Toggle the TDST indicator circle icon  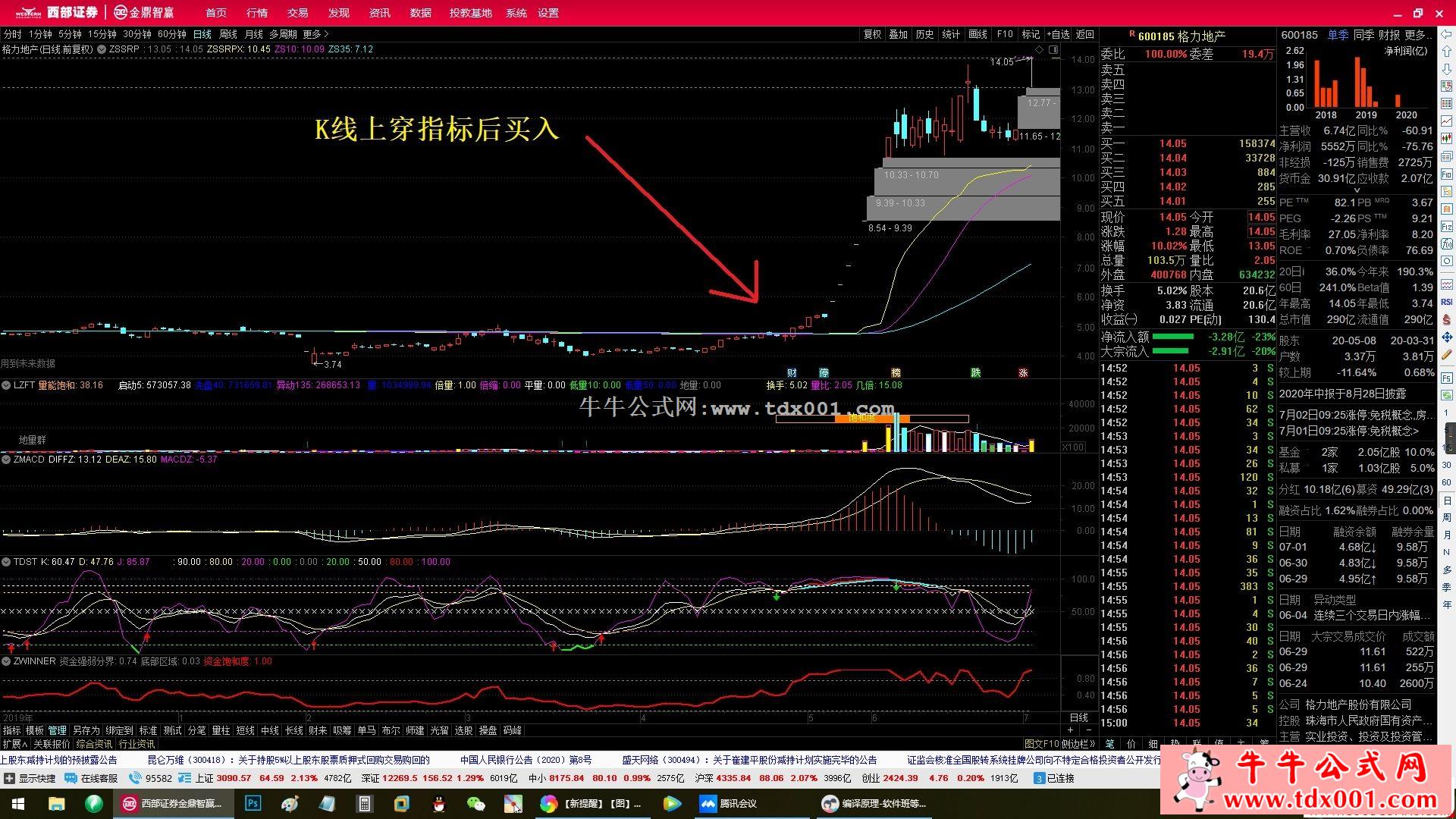[x=6, y=562]
